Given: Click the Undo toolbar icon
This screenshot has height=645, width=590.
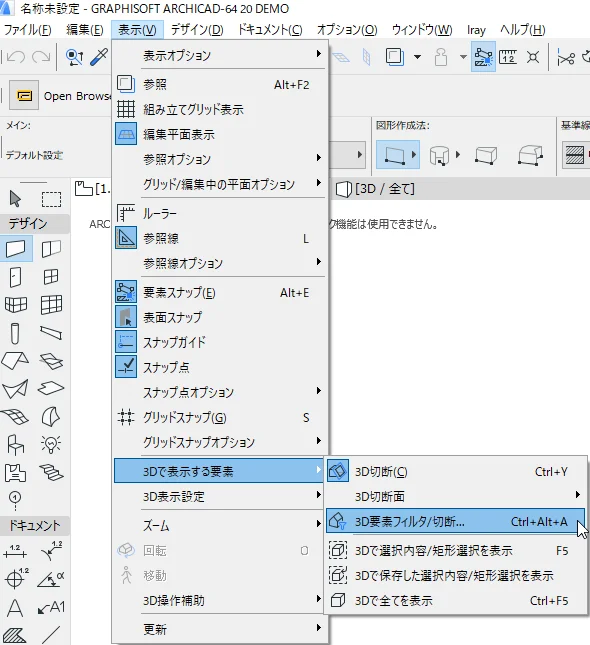Looking at the screenshot, I should point(16,57).
